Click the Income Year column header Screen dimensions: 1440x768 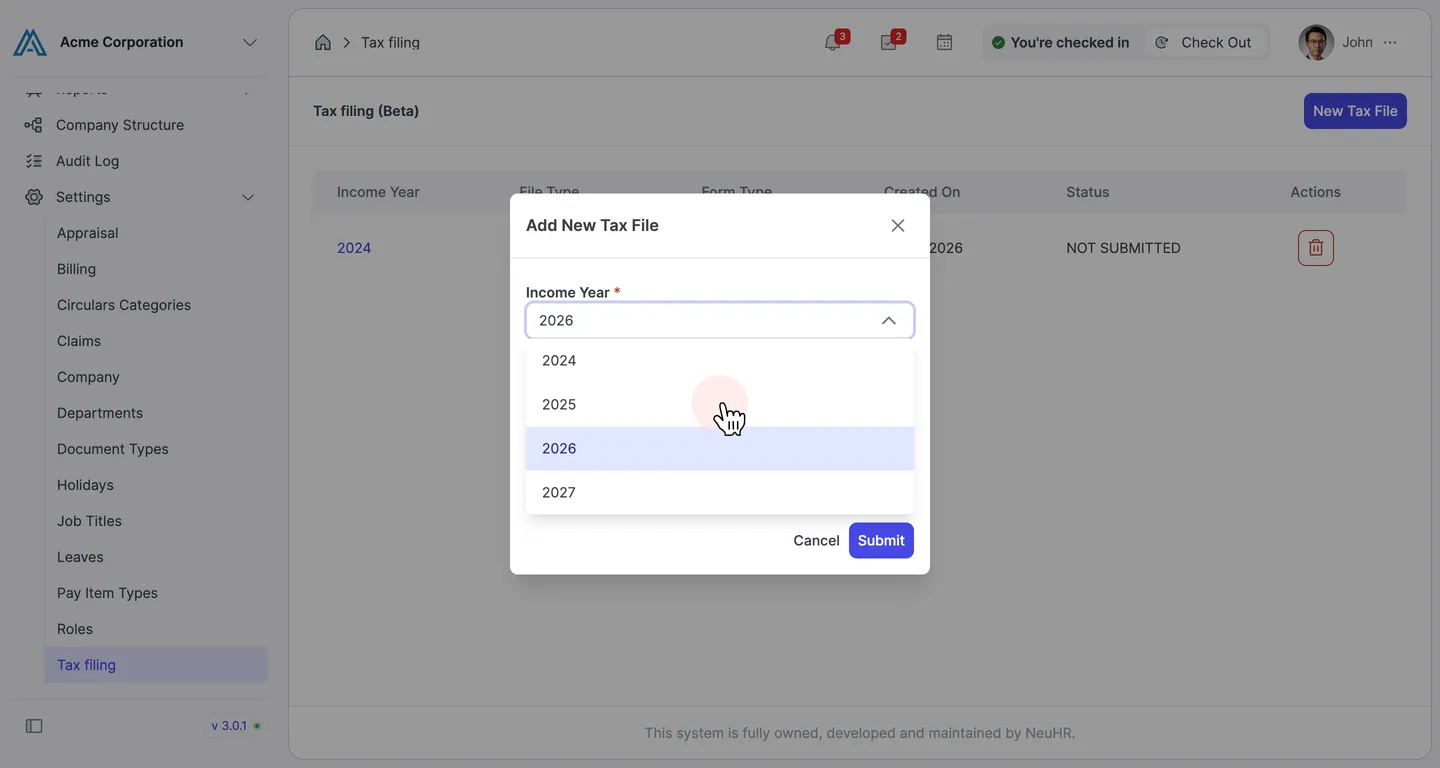point(378,192)
